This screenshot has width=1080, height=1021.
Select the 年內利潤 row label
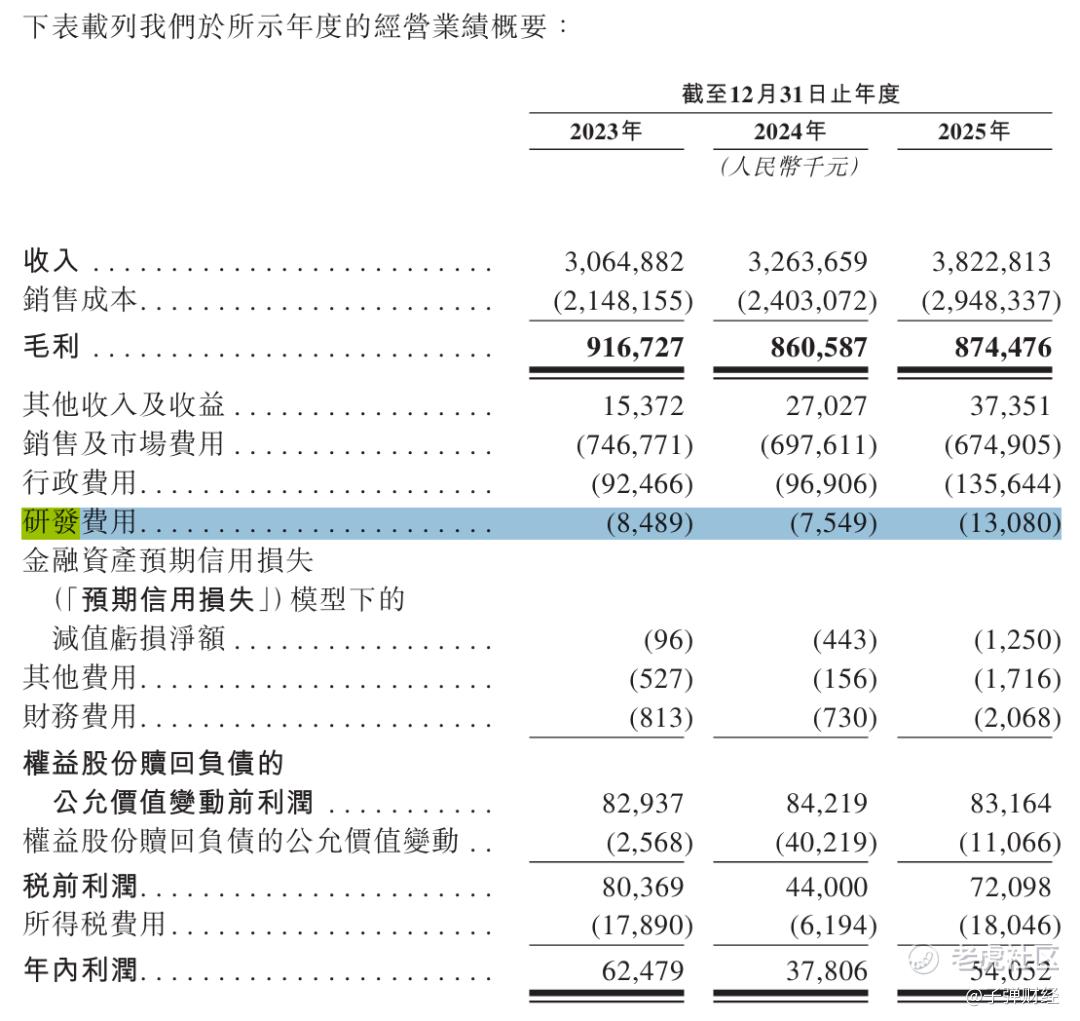(81, 970)
